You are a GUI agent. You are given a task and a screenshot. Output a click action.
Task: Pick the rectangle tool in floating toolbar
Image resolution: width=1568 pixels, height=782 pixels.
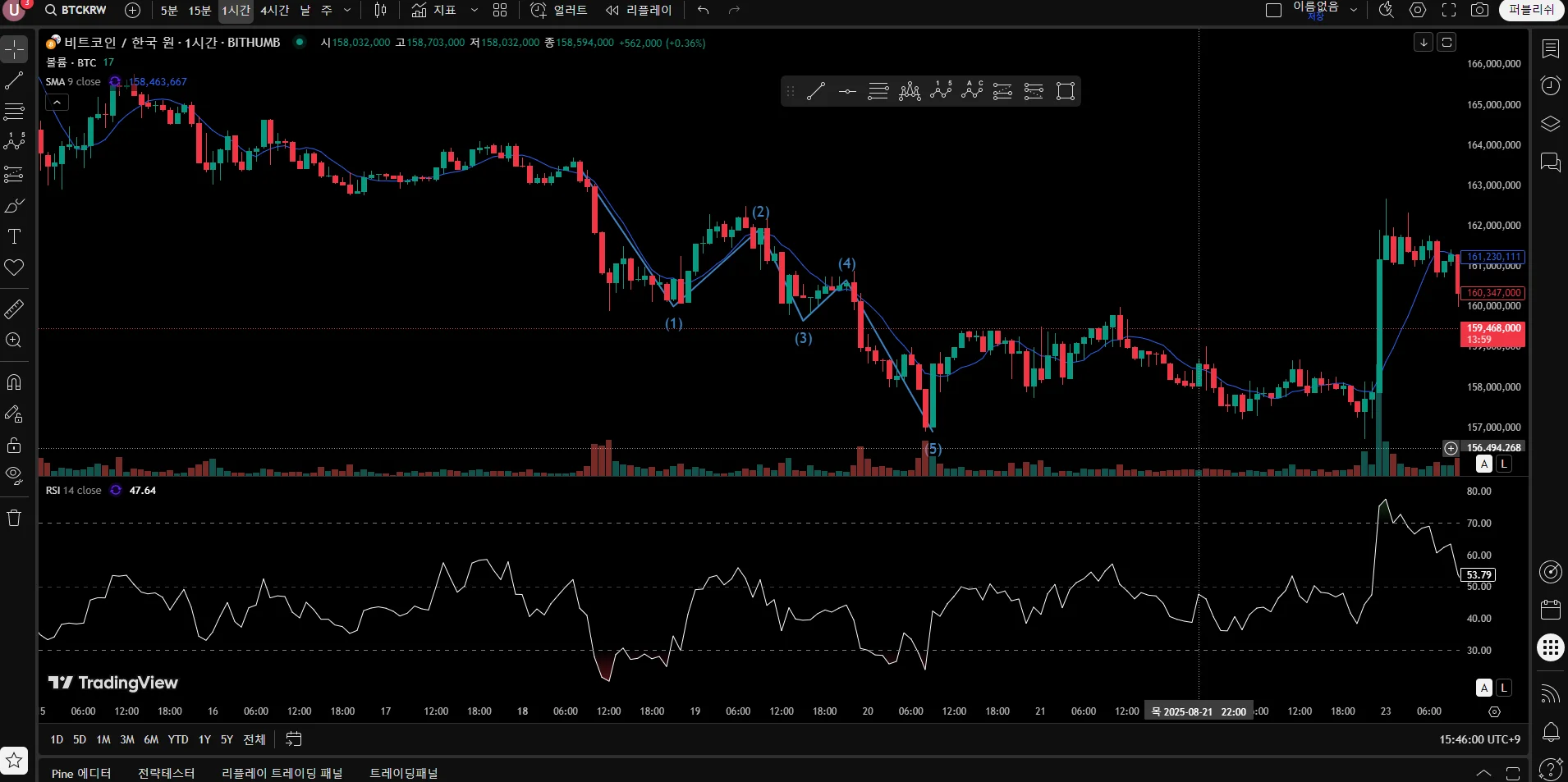[x=1066, y=91]
